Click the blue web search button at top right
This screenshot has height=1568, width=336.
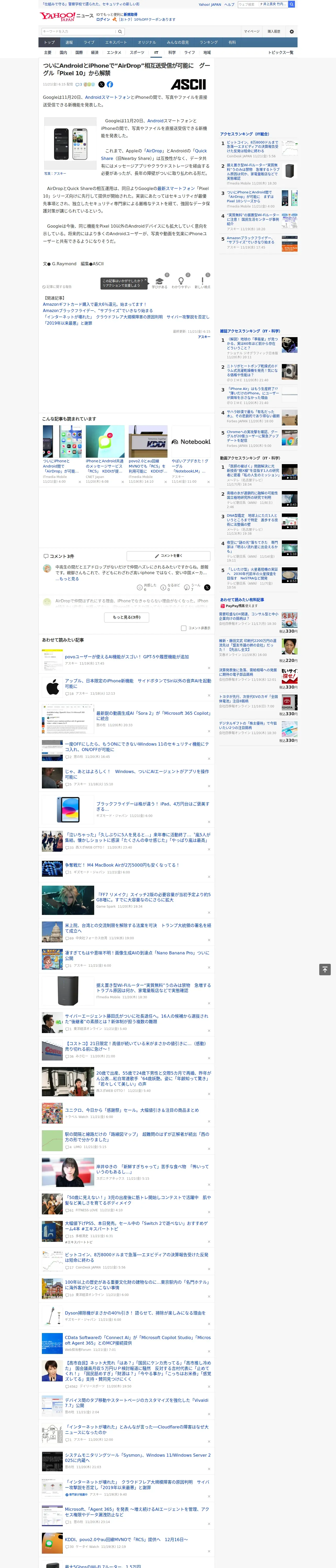click(x=292, y=4)
